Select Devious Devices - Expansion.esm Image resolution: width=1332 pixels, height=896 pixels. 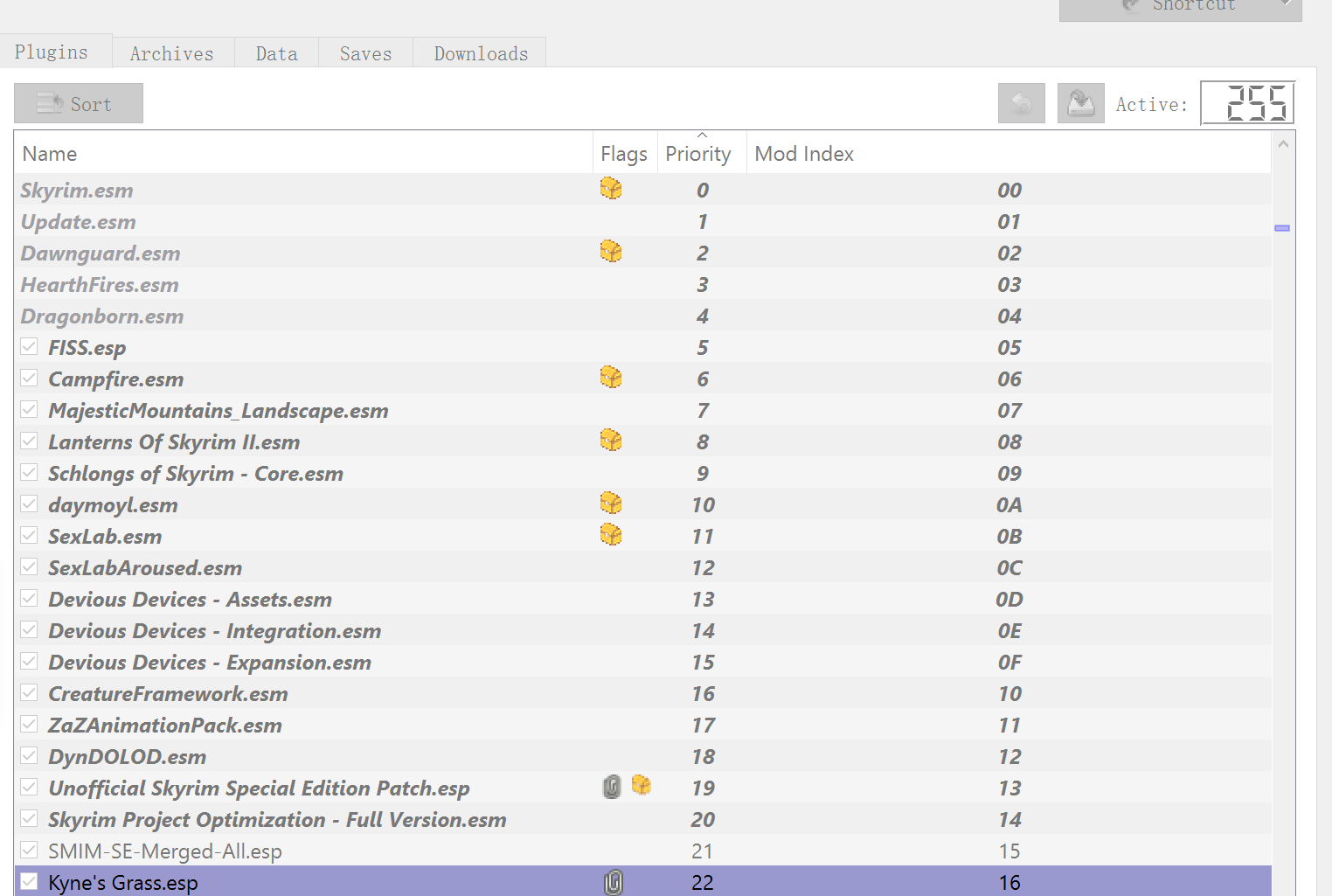pyautogui.click(x=210, y=662)
